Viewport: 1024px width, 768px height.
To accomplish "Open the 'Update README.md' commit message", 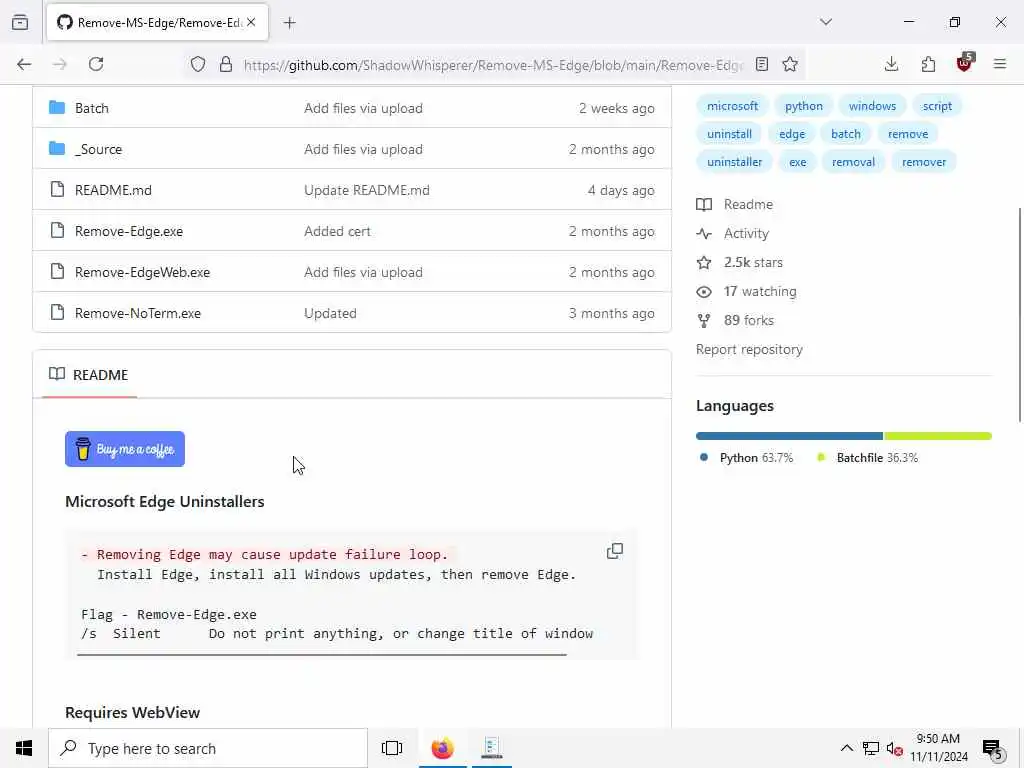I will 366,190.
